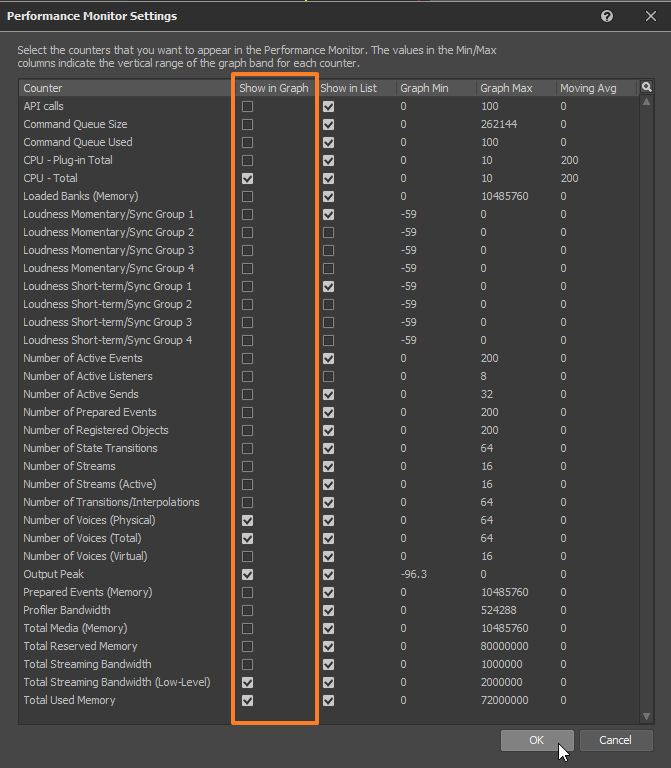Select the Profiler Bandwidth counter row
The width and height of the screenshot is (671, 768).
[67, 610]
